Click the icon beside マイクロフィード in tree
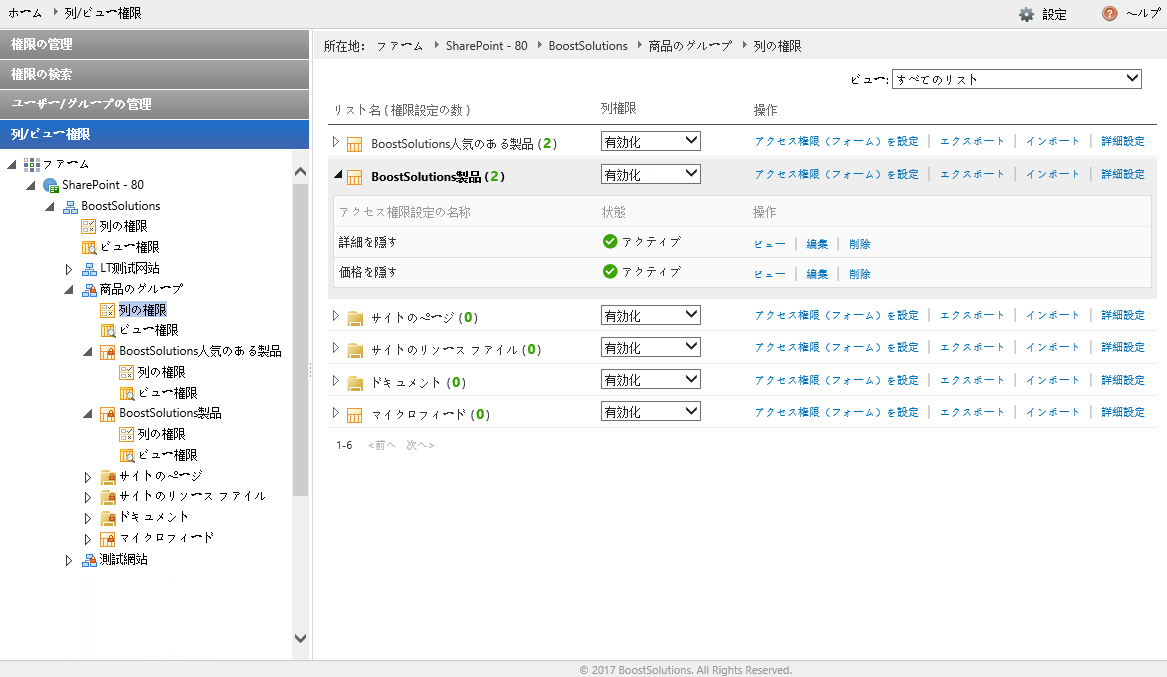Viewport: 1167px width, 677px height. [108, 539]
